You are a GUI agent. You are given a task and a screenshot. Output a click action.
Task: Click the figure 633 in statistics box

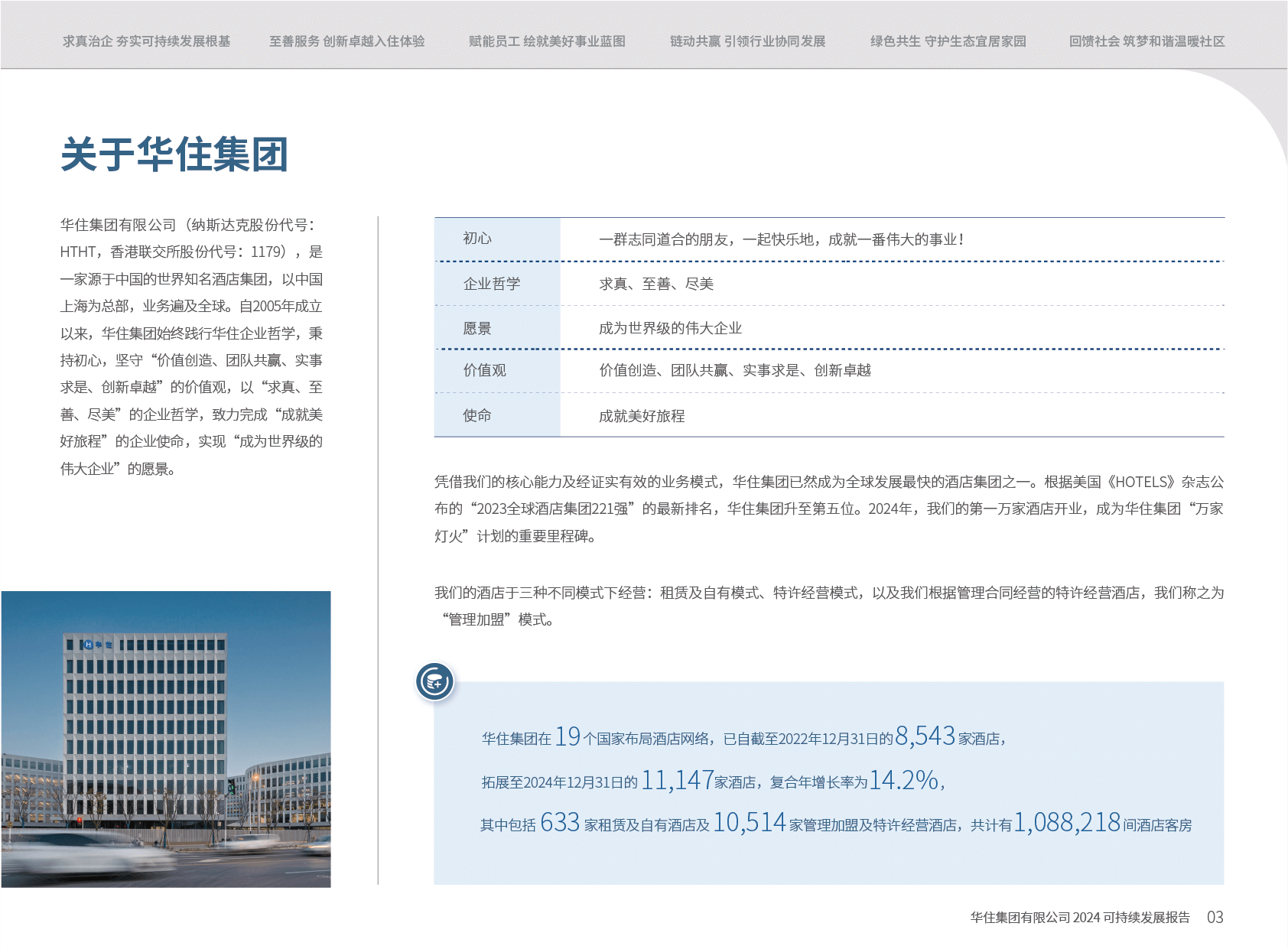(560, 822)
